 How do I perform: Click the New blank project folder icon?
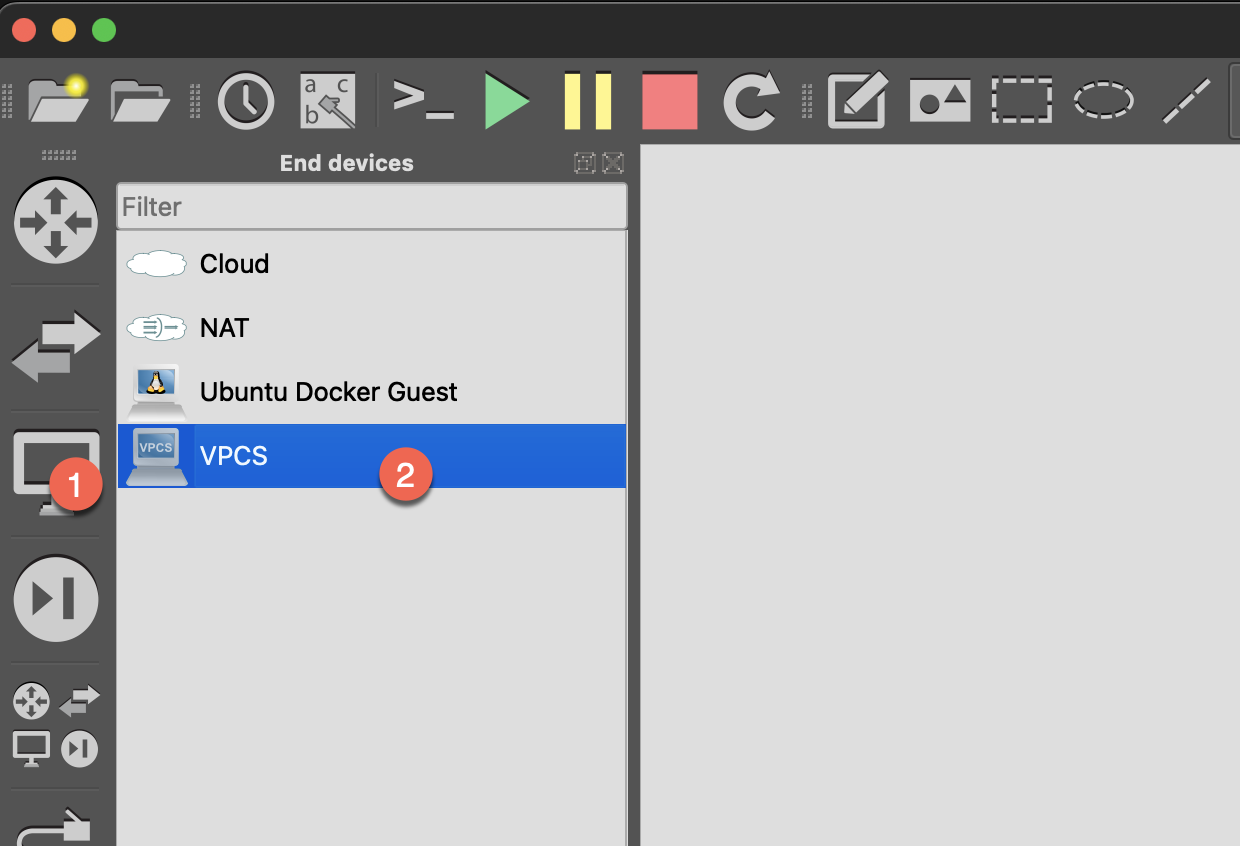pyautogui.click(x=59, y=100)
